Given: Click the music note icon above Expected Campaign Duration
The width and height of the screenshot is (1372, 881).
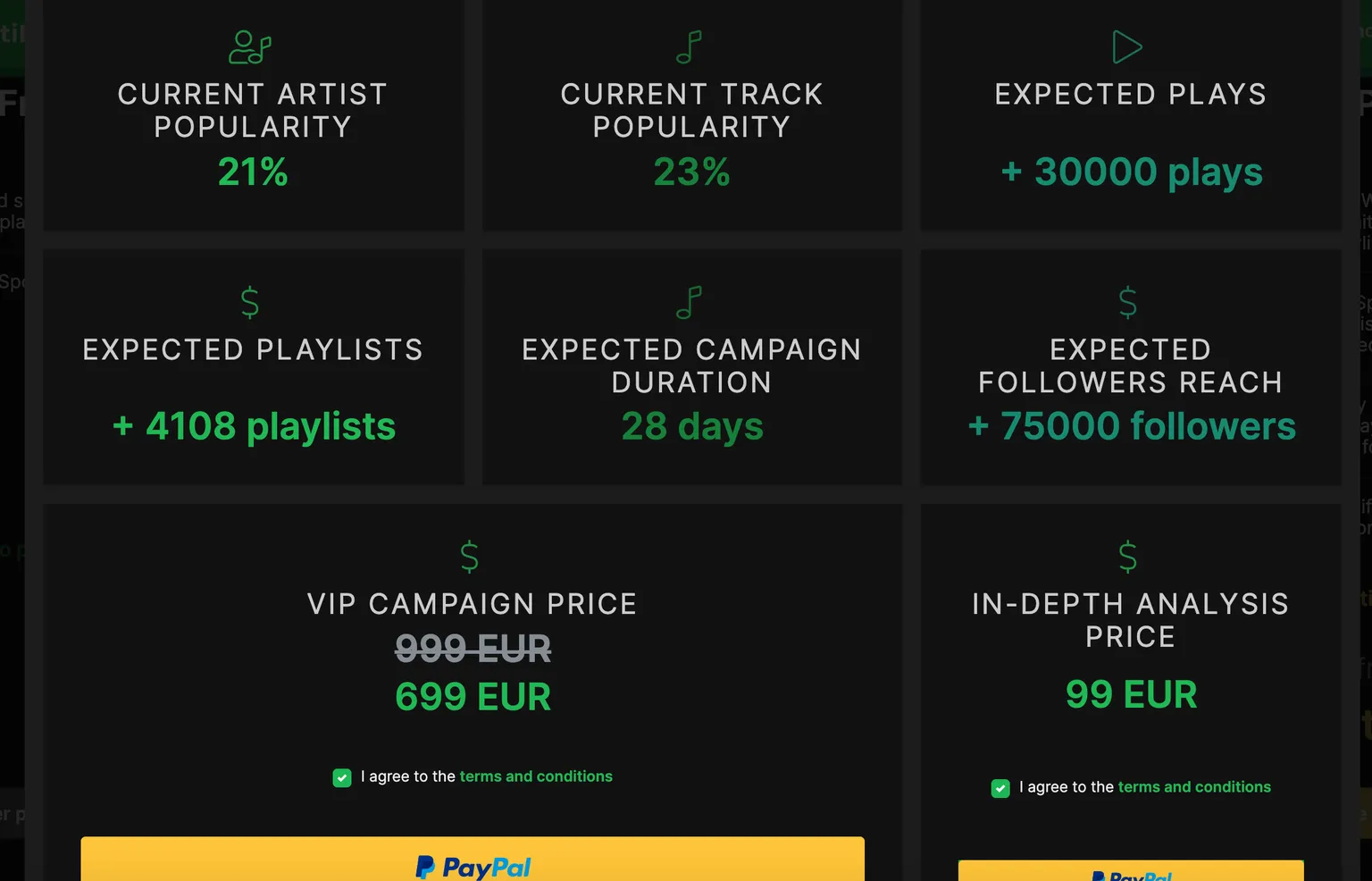Looking at the screenshot, I should click(x=688, y=301).
